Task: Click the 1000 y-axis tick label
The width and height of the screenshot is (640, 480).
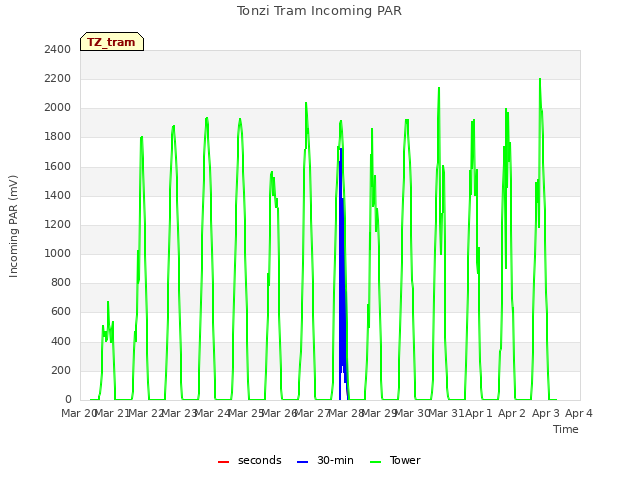Action: pos(58,253)
